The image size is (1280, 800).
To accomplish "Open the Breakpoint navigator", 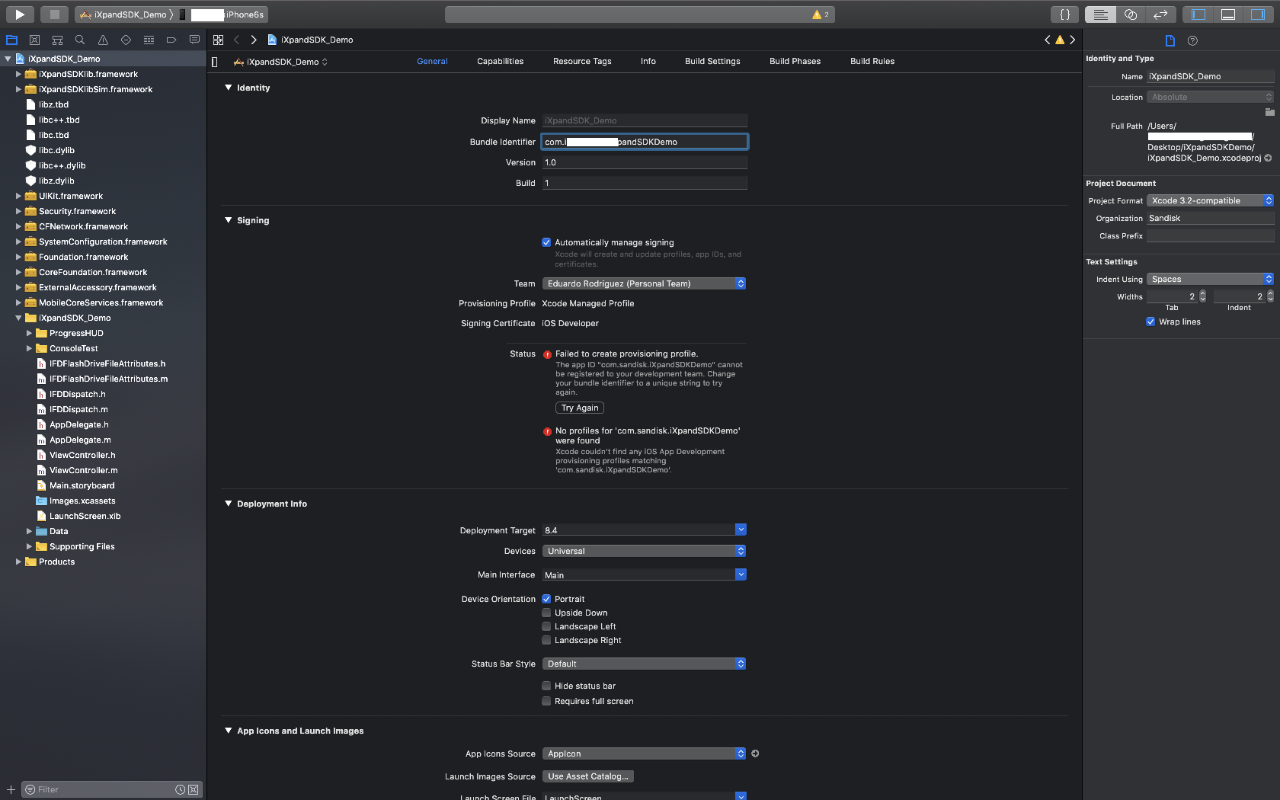I will (x=171, y=40).
